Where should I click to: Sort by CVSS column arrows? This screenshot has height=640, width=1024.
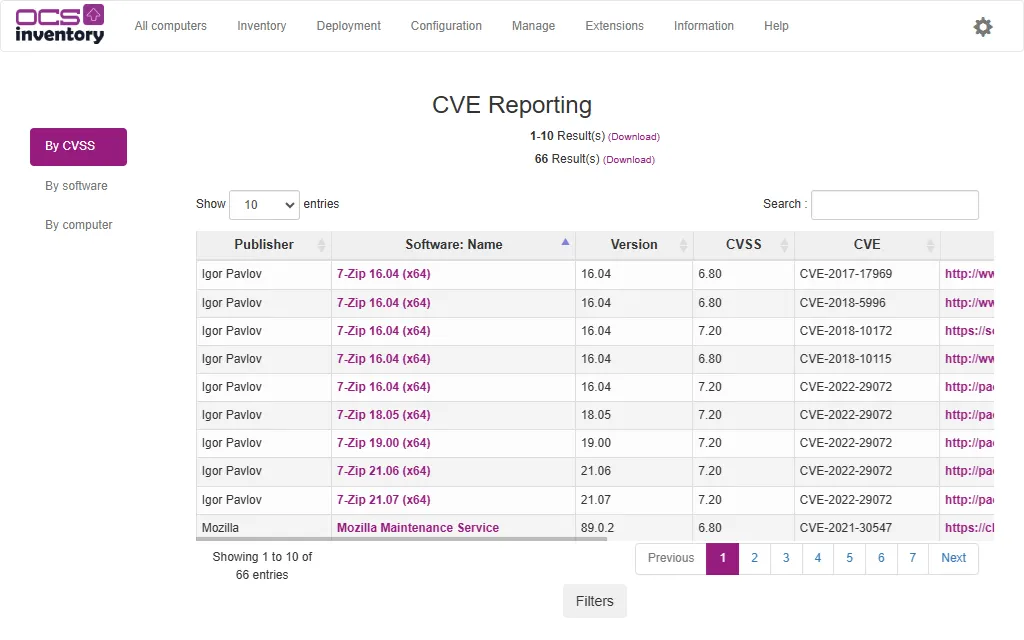(784, 245)
